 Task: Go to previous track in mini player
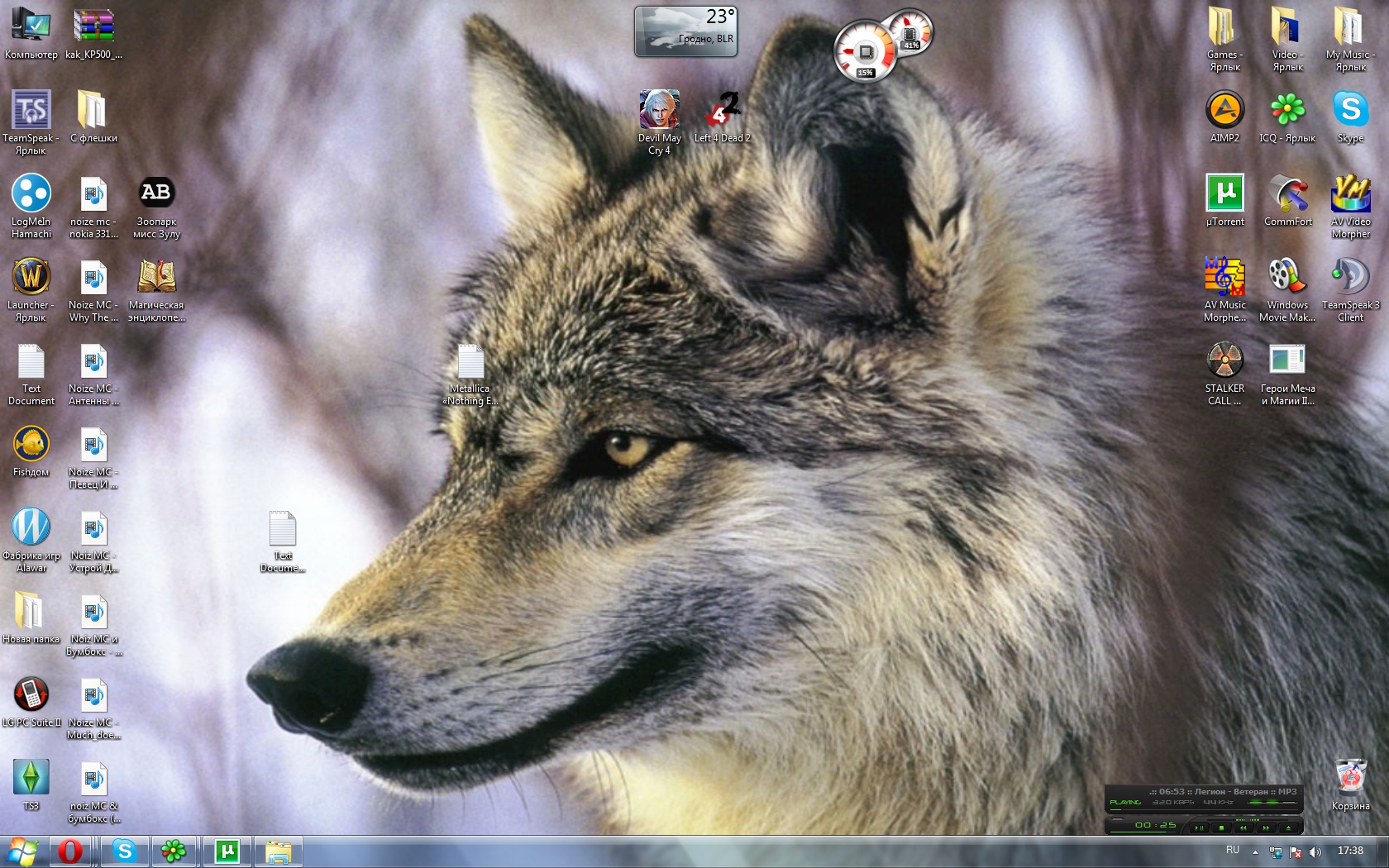coord(1243,827)
